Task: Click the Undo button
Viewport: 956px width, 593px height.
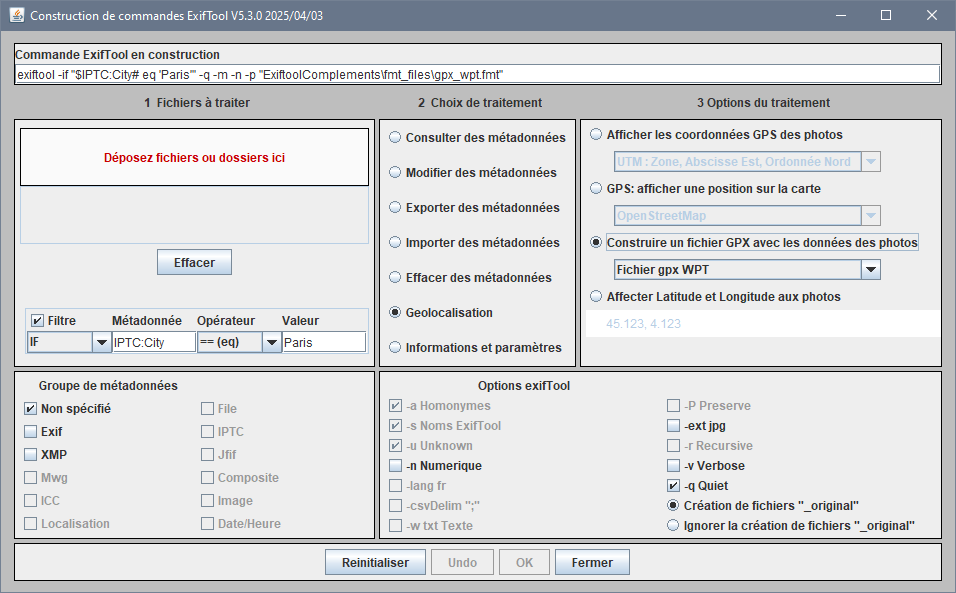Action: 462,563
